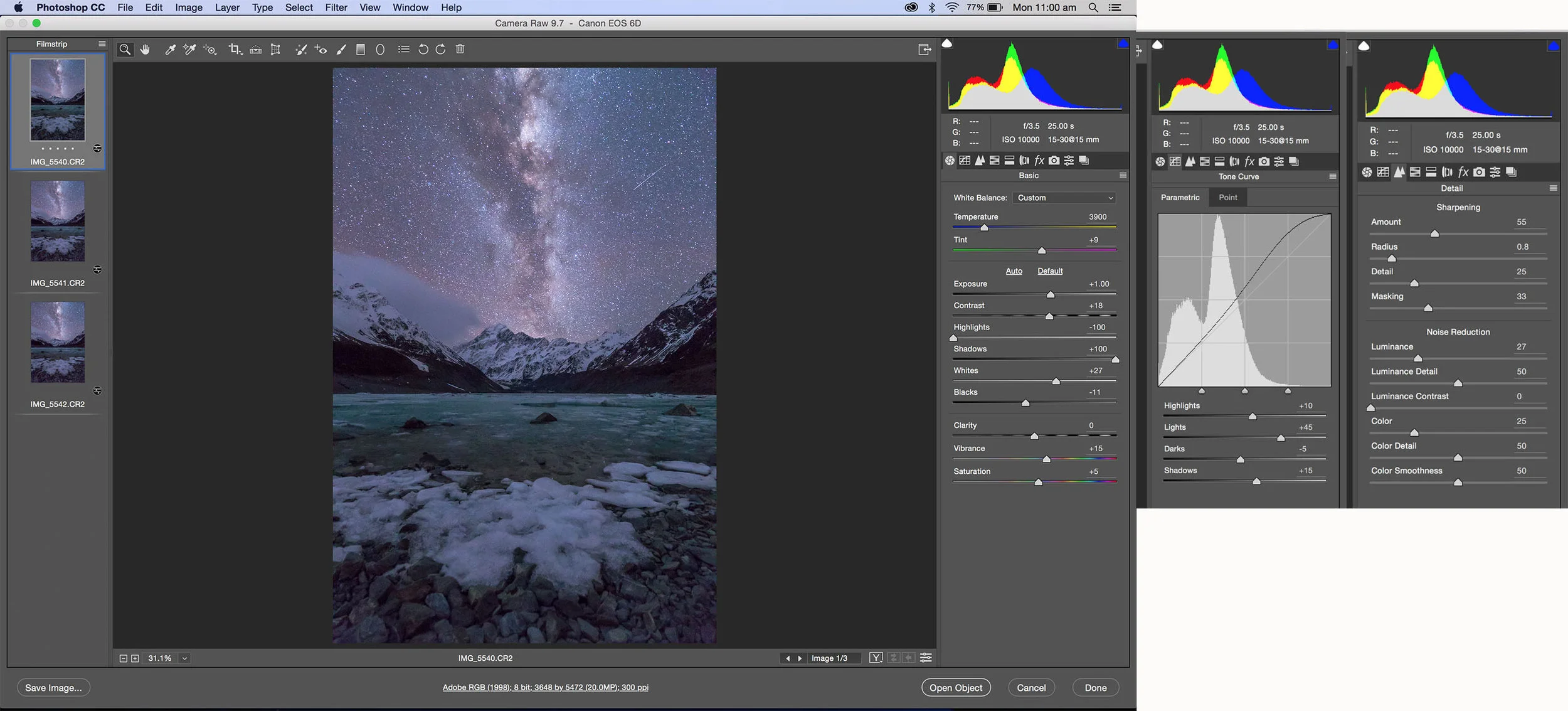The image size is (1568, 711).
Task: Click the Auto adjustments link
Action: (x=1014, y=271)
